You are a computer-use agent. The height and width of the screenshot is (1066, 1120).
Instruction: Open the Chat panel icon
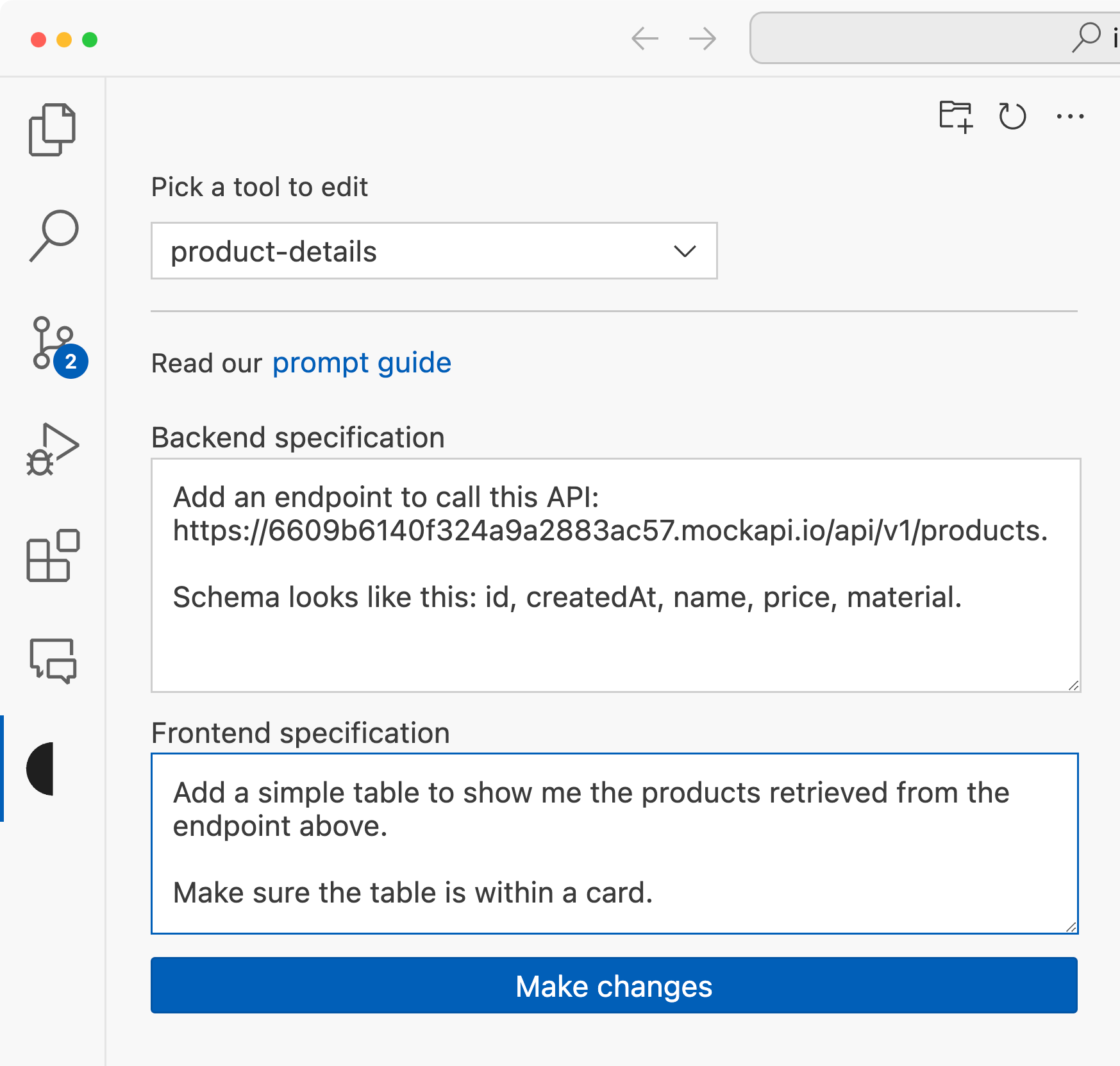point(53,661)
